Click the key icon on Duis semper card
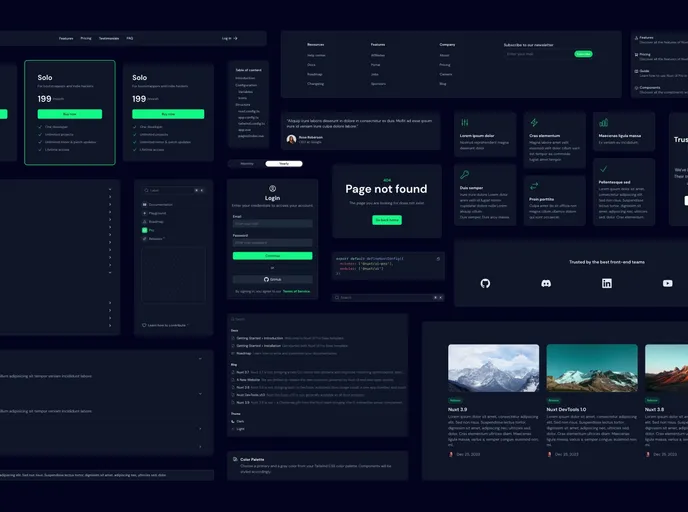The image size is (688, 512). coord(464,174)
